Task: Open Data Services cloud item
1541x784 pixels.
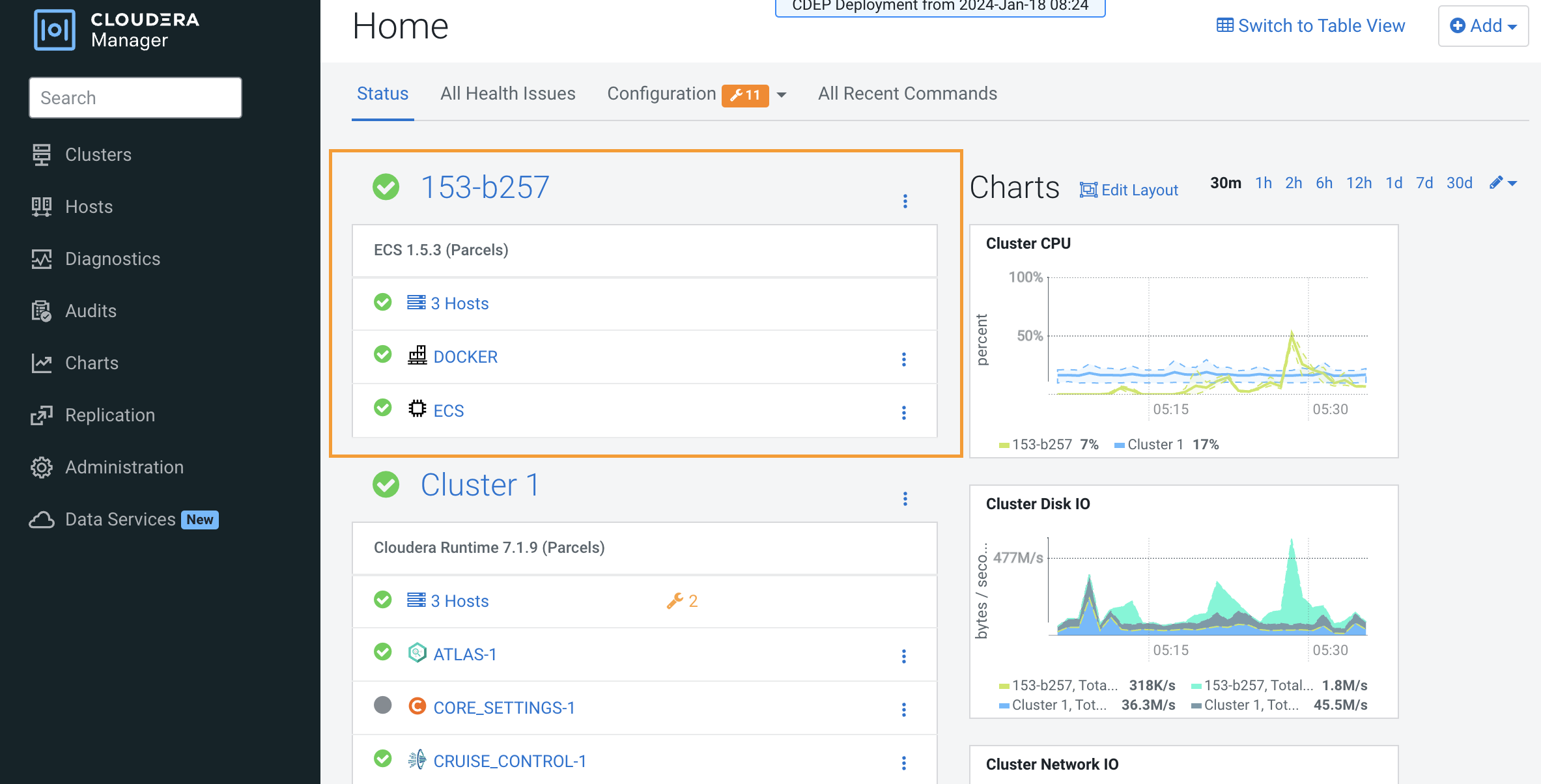Action: 120,520
